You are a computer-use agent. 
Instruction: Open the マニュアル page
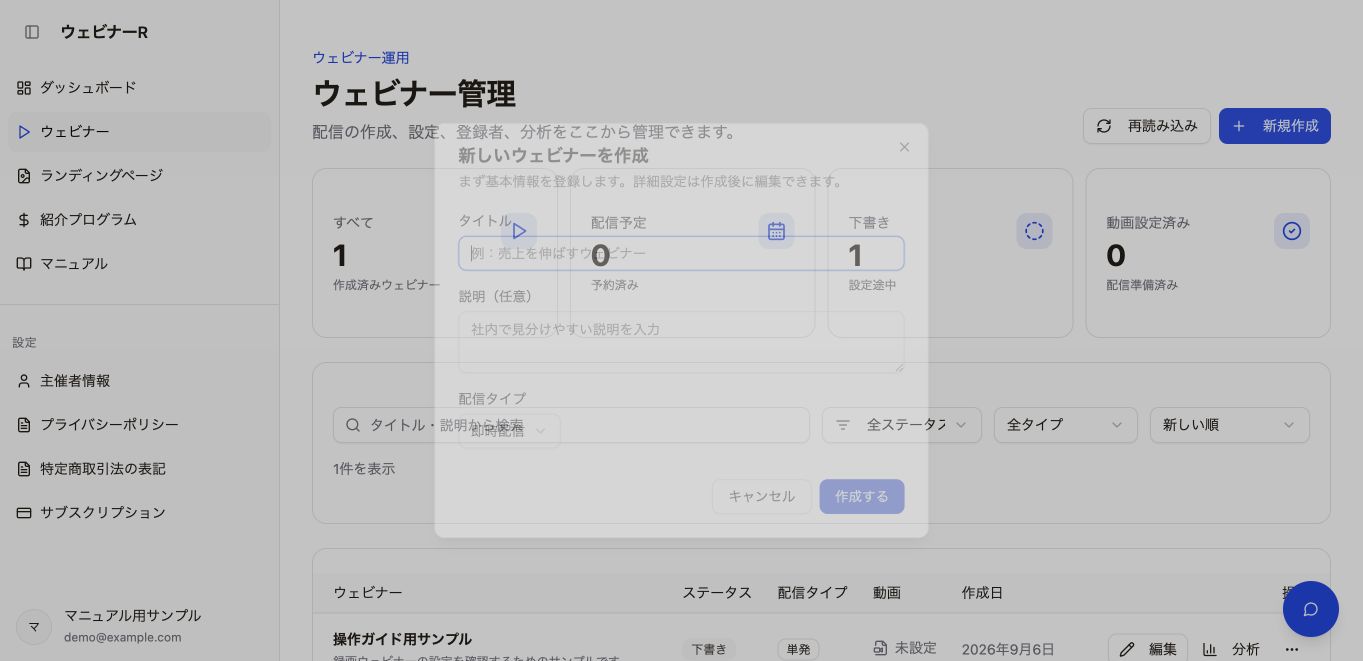tap(139, 264)
